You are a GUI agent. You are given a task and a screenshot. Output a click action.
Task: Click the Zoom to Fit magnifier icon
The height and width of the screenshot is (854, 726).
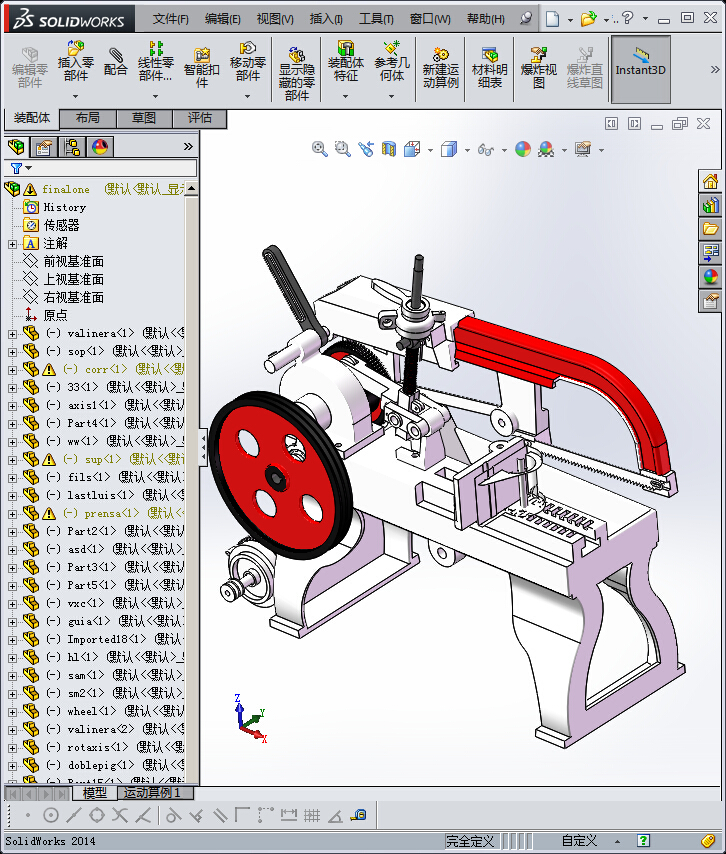[x=320, y=149]
